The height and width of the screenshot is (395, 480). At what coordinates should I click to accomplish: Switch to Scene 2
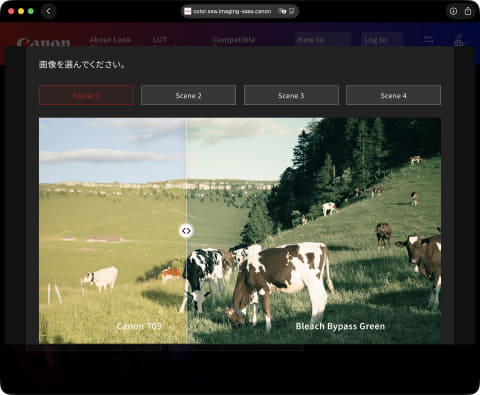[188, 95]
